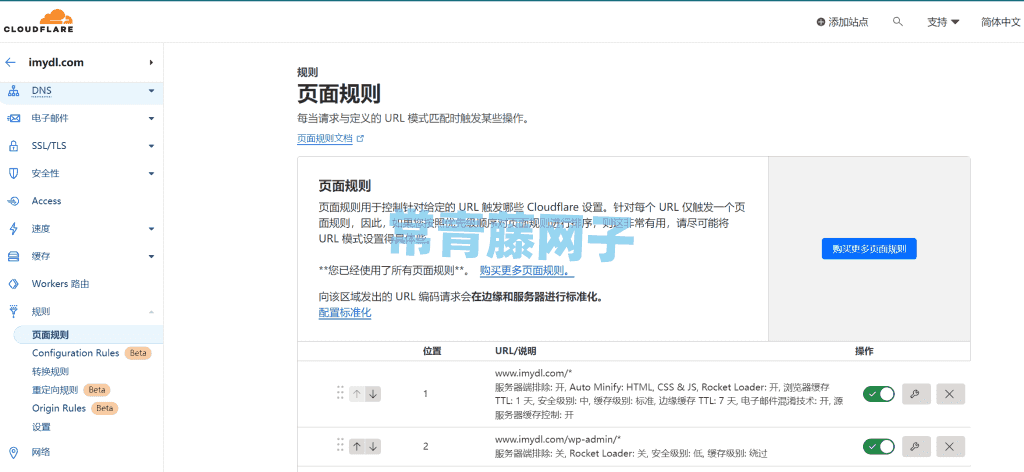The width and height of the screenshot is (1024, 472).
Task: Click the Access icon in sidebar
Action: point(13,201)
